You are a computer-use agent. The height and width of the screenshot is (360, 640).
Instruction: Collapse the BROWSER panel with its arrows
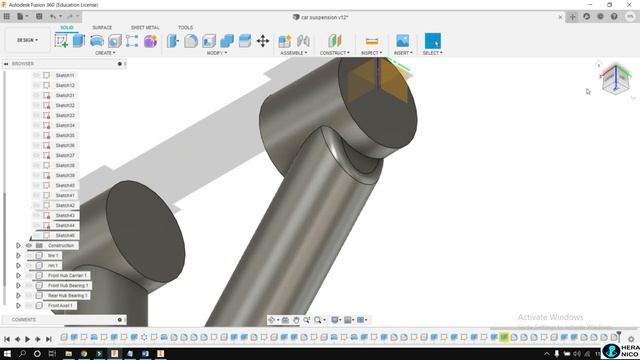click(x=6, y=64)
